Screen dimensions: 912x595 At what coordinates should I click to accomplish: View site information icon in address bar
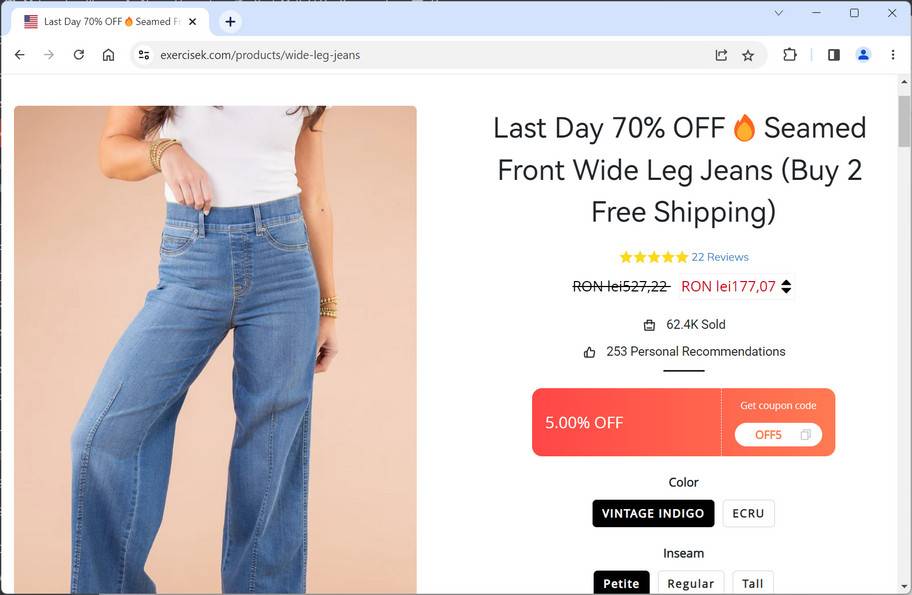(144, 55)
